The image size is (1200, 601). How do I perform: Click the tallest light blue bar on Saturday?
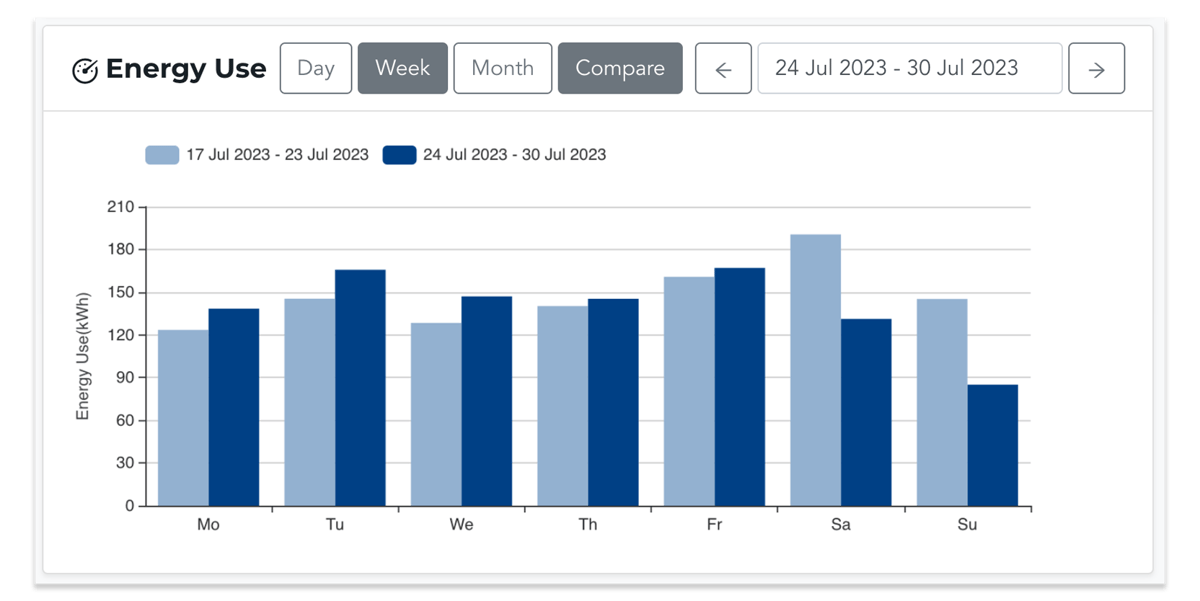816,370
